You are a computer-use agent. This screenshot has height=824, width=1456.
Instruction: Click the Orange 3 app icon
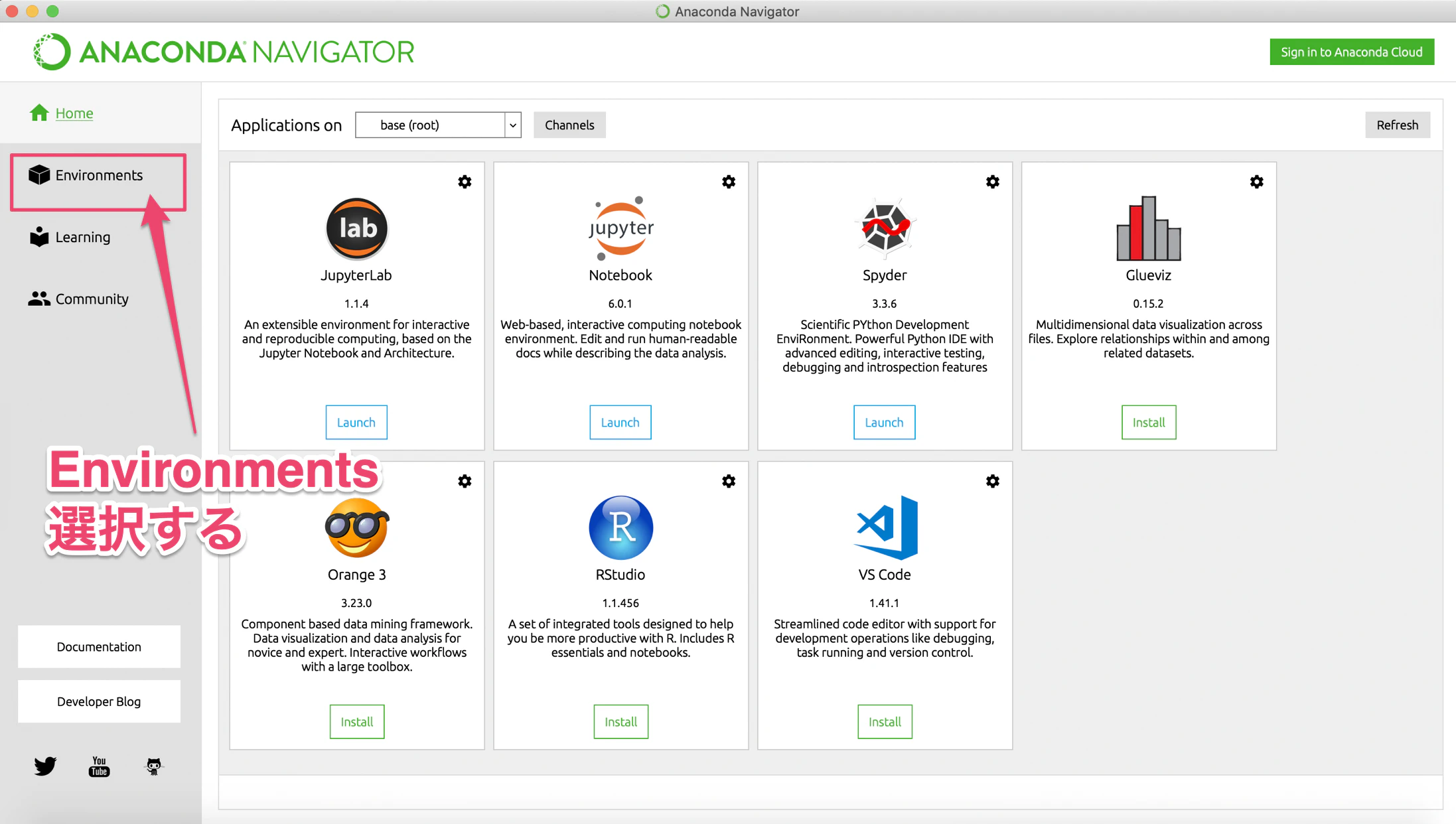click(x=357, y=527)
